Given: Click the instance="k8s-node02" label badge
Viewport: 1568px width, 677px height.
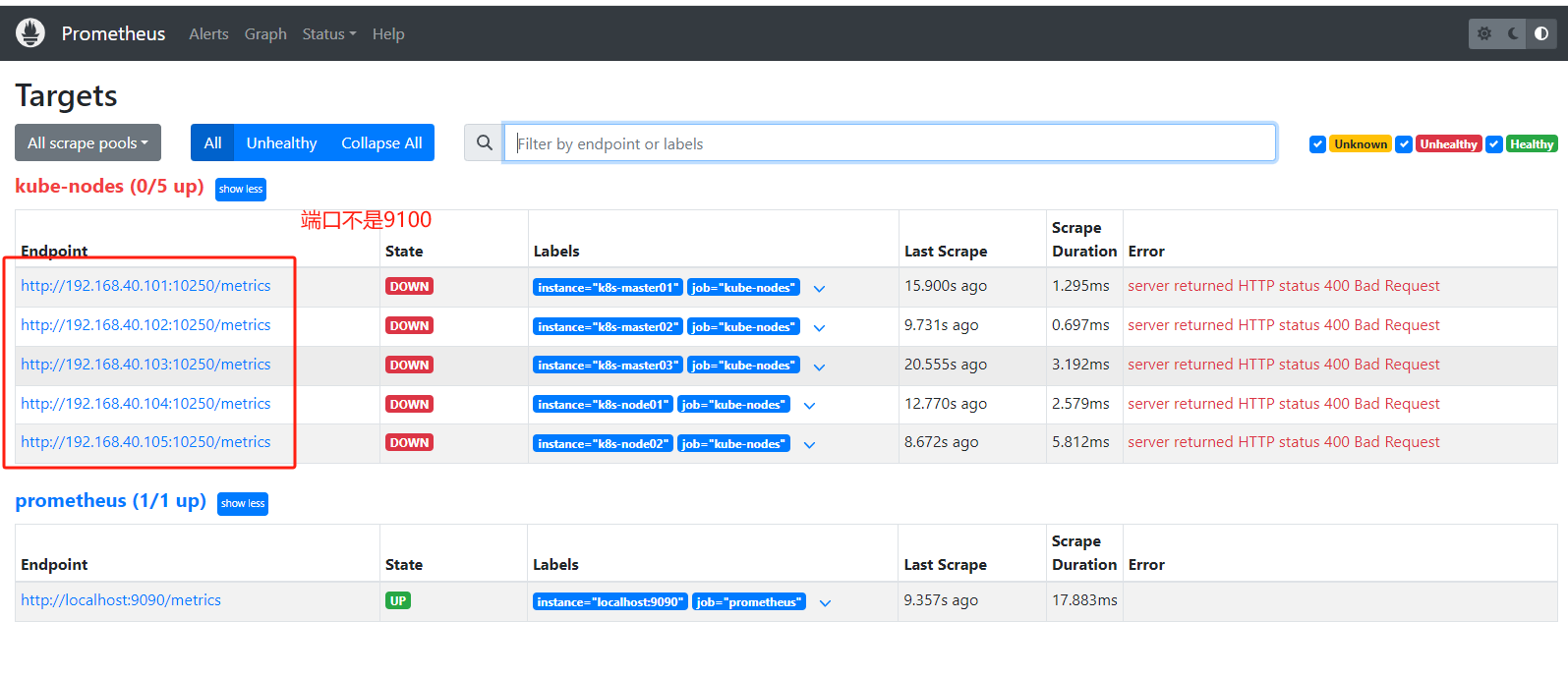Looking at the screenshot, I should [603, 444].
